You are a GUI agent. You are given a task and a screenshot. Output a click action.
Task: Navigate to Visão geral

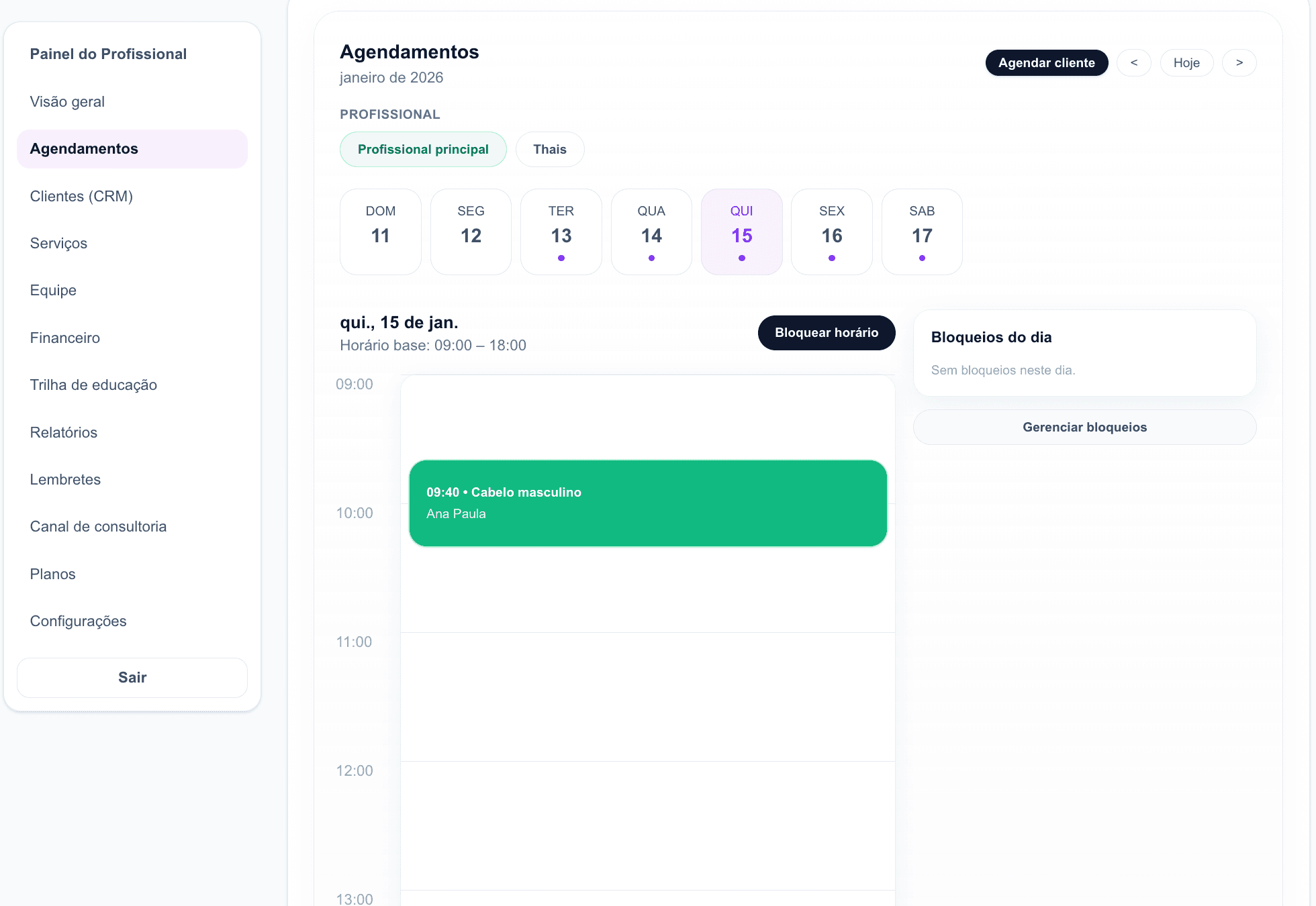click(x=67, y=101)
